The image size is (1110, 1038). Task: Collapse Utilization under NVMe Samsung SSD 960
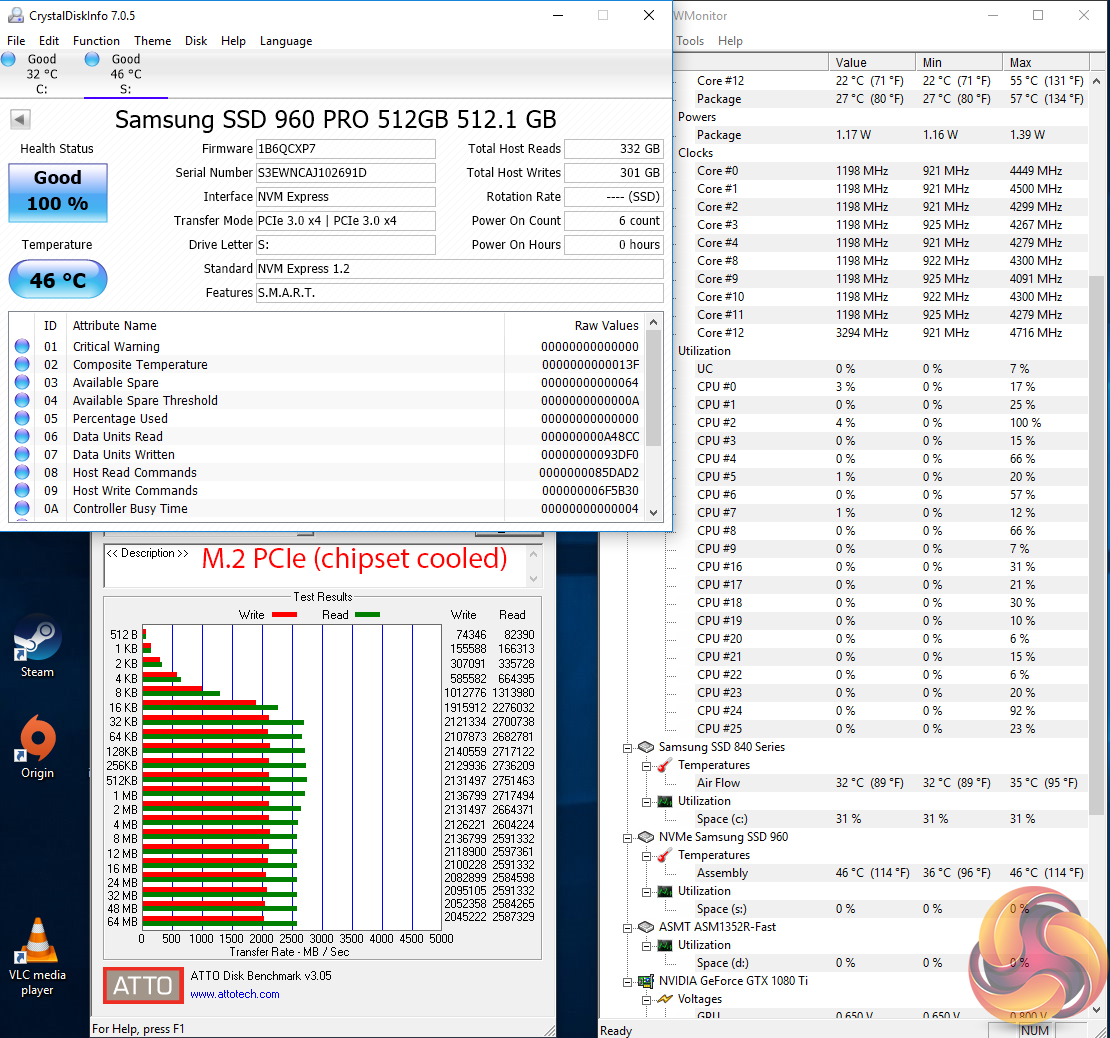pos(646,892)
